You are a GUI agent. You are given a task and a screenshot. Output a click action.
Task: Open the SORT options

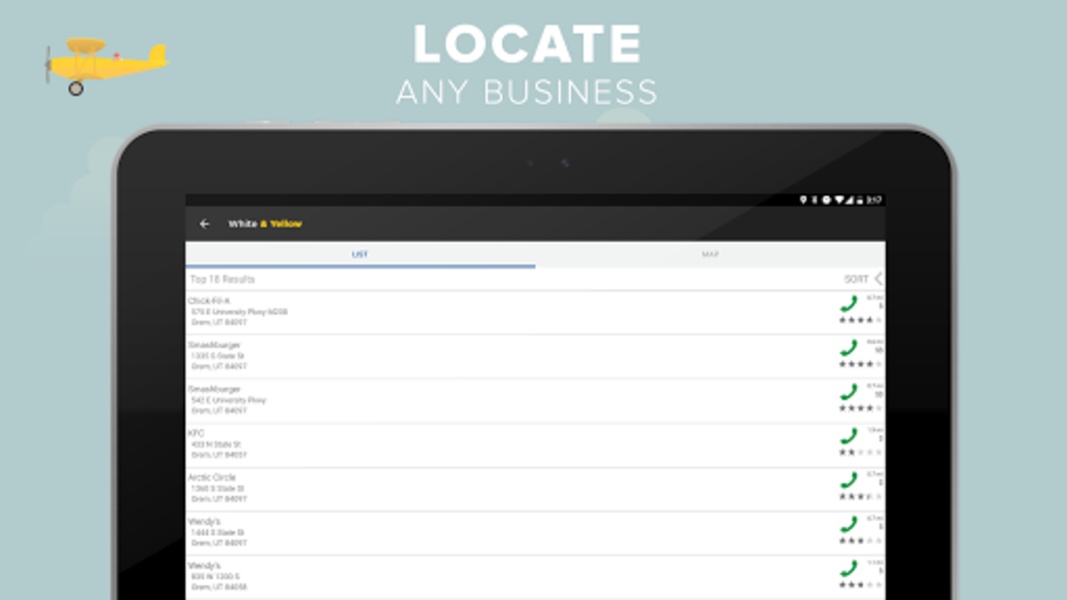(x=864, y=279)
